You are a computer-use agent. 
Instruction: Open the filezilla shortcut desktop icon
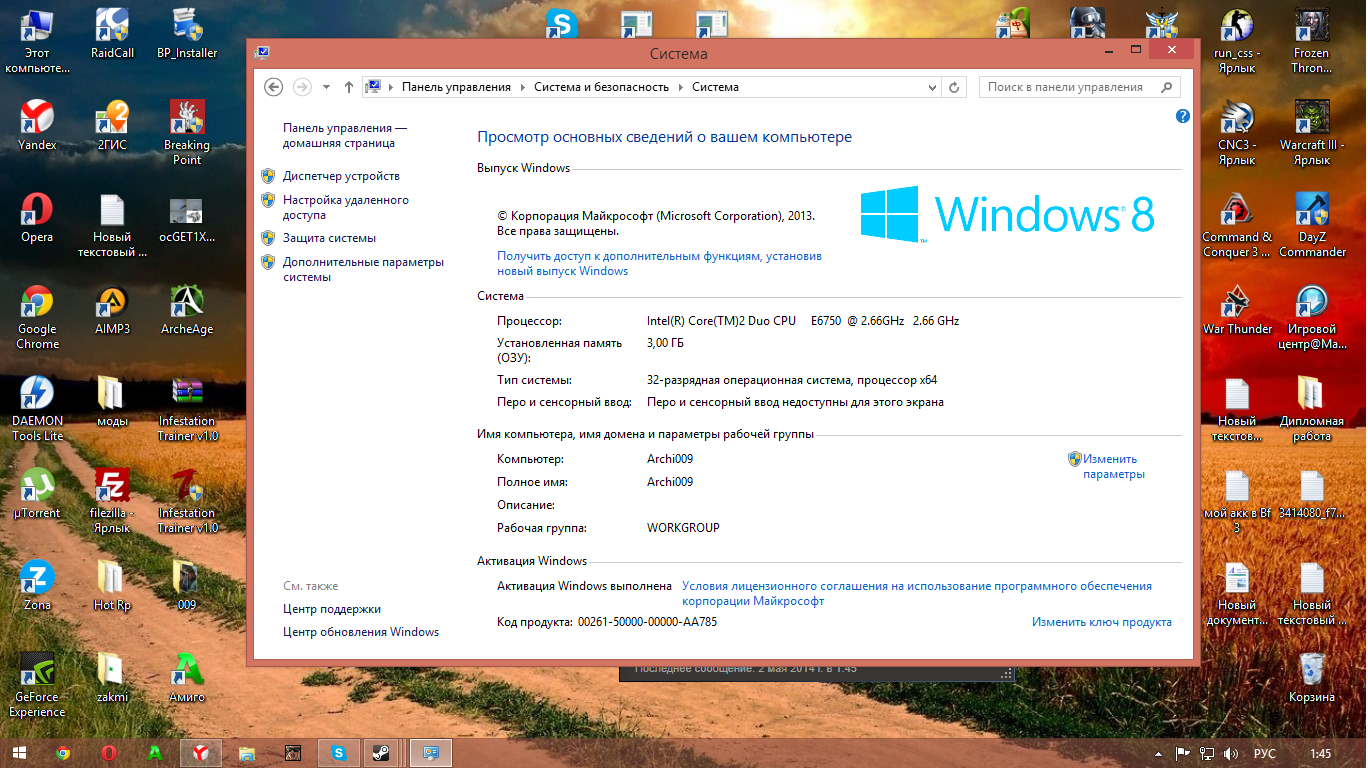point(112,500)
